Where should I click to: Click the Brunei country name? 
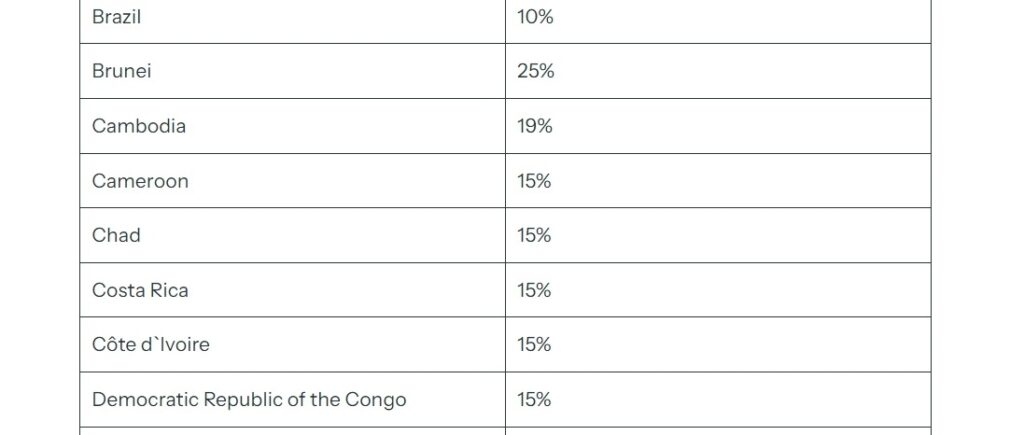(x=121, y=72)
